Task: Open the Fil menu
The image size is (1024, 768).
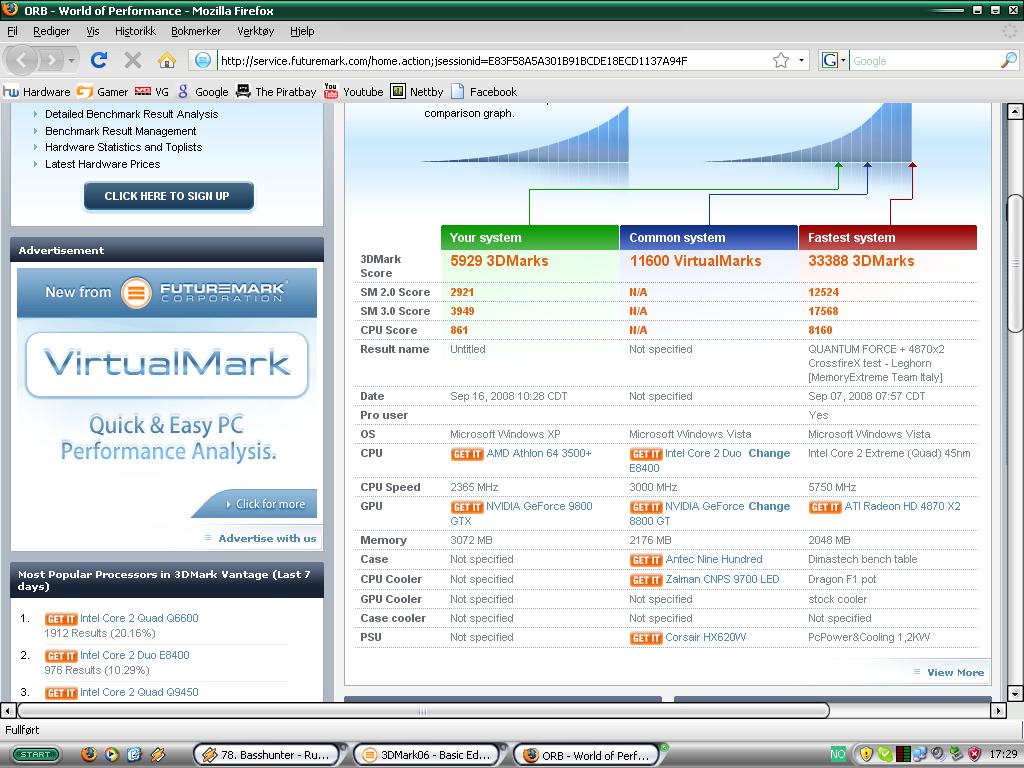Action: click(x=12, y=31)
